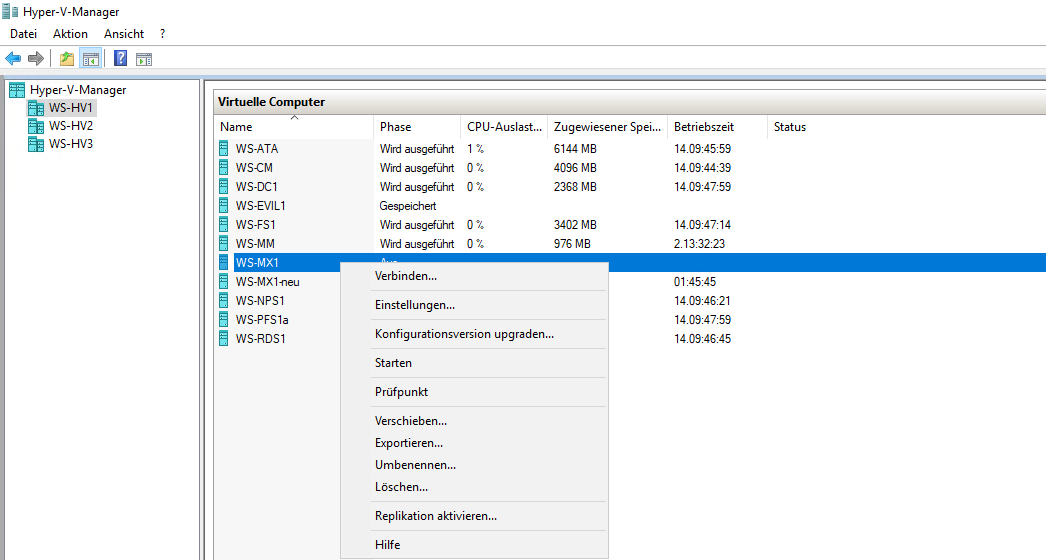The image size is (1046, 560).
Task: Click the VM icon for WS-NPS1
Action: pyautogui.click(x=223, y=301)
